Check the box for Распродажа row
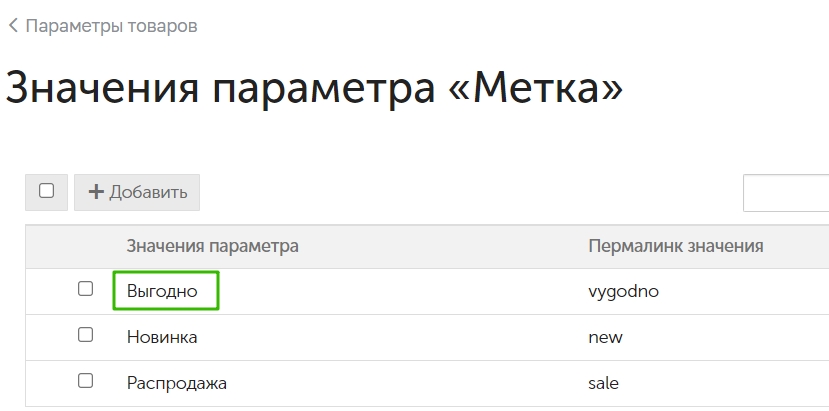829x411 pixels. [86, 381]
